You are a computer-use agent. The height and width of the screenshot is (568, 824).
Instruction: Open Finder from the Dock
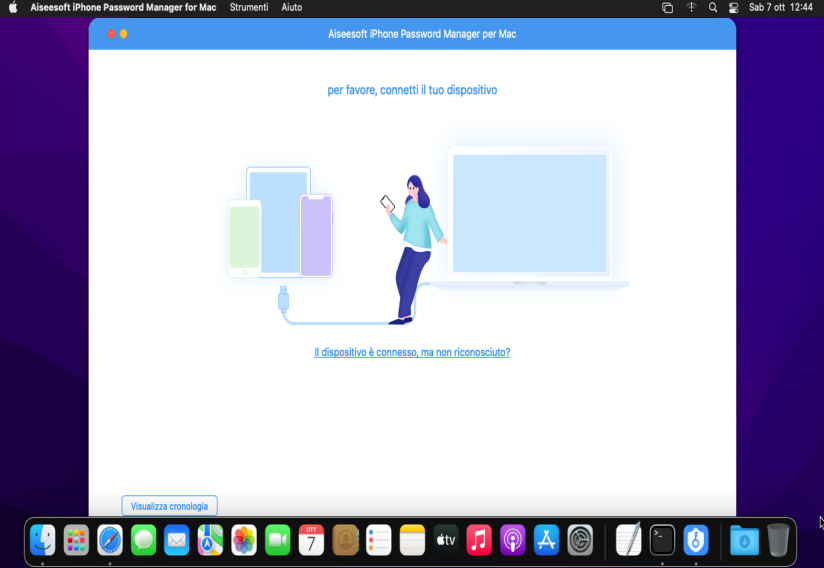click(43, 540)
